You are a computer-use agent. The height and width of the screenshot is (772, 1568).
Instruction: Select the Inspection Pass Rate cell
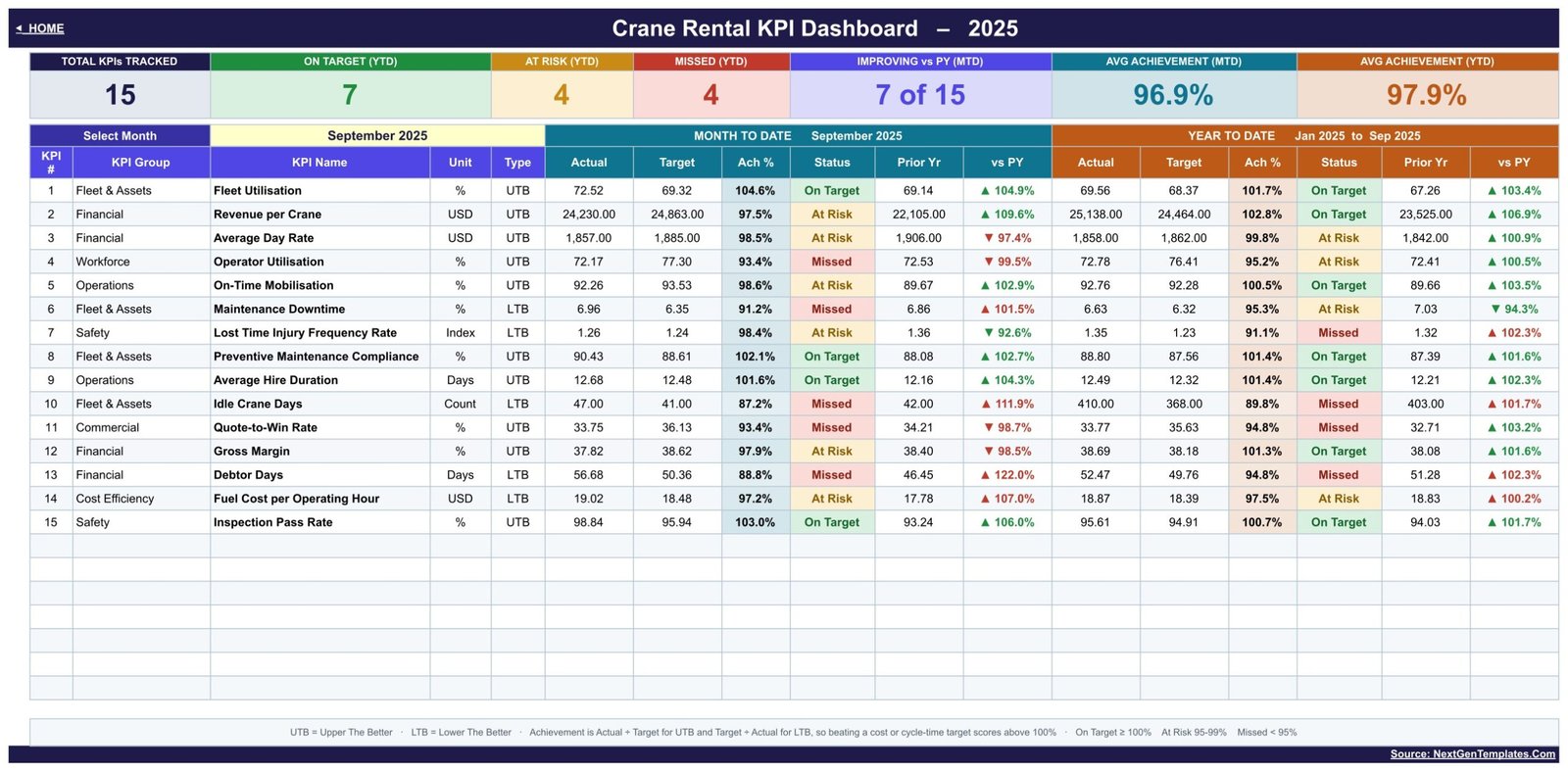(x=319, y=522)
